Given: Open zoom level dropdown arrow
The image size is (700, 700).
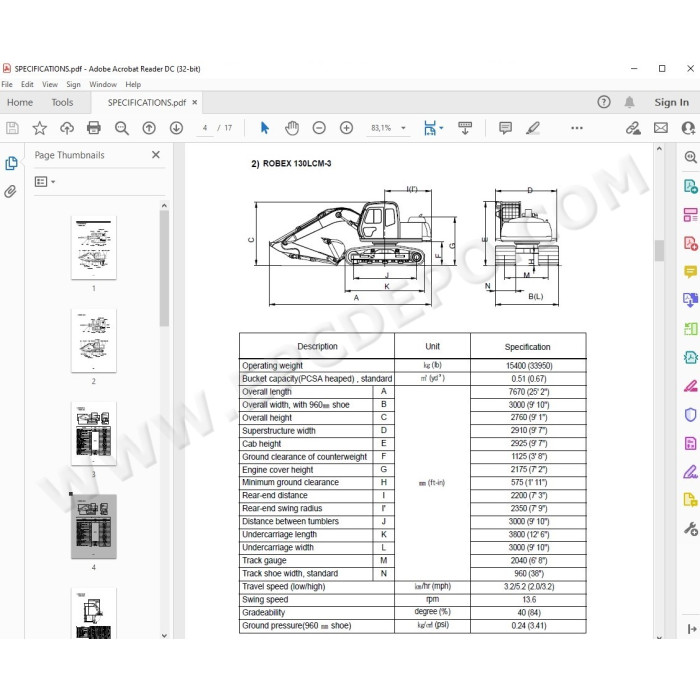Looking at the screenshot, I should point(404,128).
